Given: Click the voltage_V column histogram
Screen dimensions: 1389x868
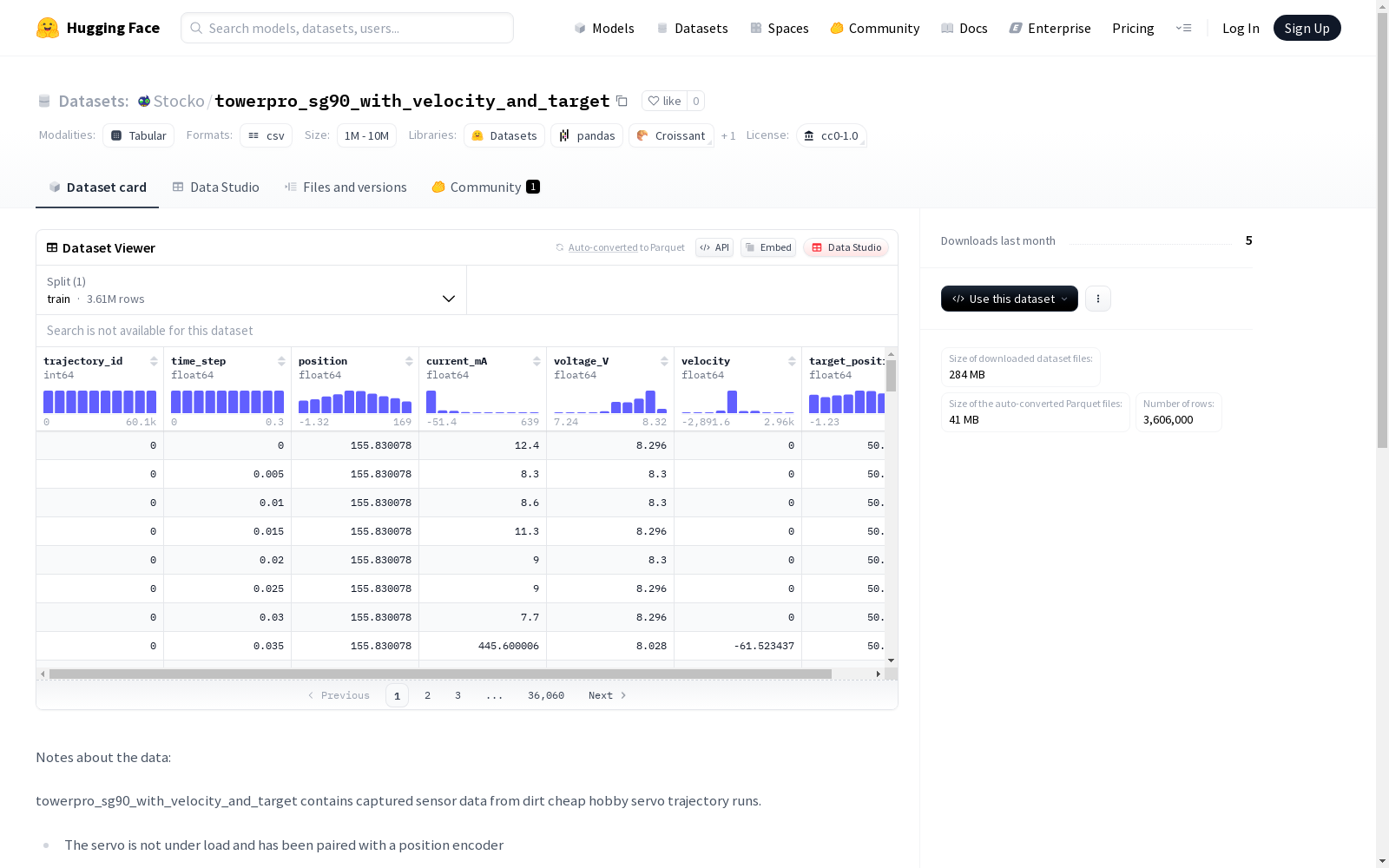Looking at the screenshot, I should (x=610, y=402).
